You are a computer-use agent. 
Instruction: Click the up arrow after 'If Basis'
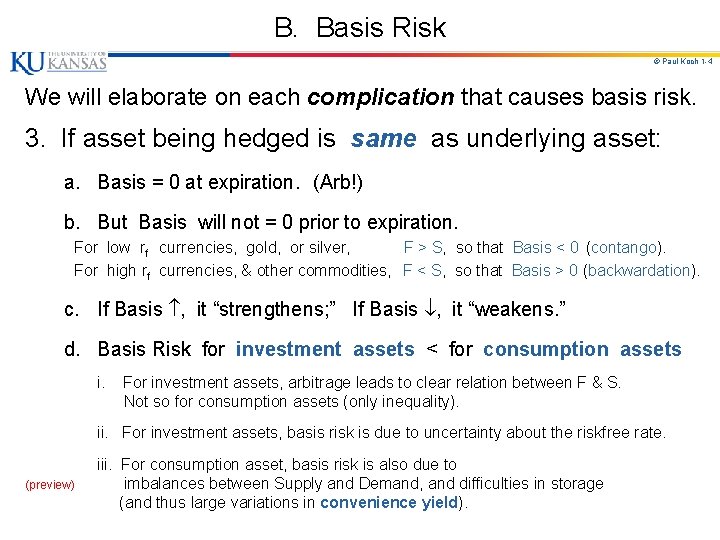(172, 309)
